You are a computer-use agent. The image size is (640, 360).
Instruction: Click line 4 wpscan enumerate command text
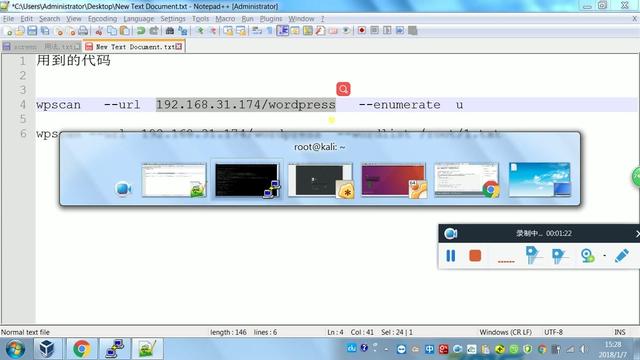click(249, 105)
